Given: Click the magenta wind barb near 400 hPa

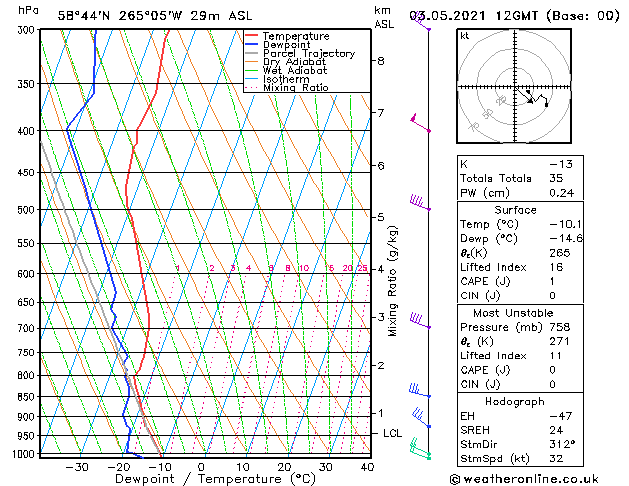Looking at the screenshot, I should [x=420, y=125].
